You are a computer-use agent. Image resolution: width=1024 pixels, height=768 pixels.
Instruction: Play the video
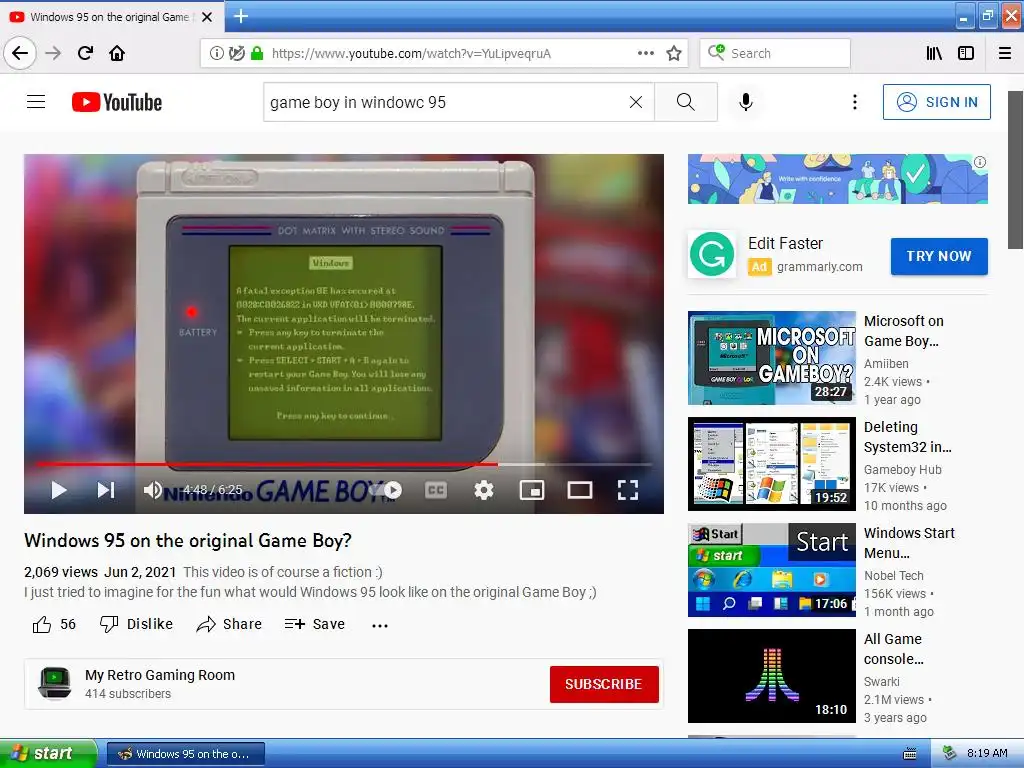coord(59,490)
